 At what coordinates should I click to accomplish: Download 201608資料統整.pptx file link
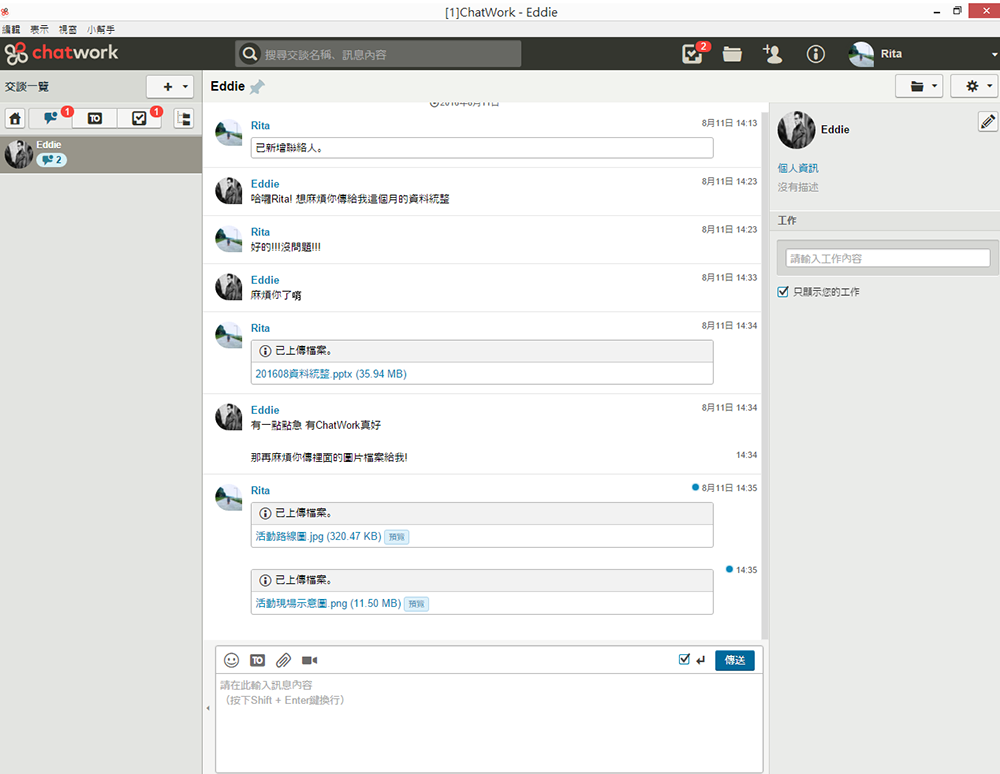331,374
